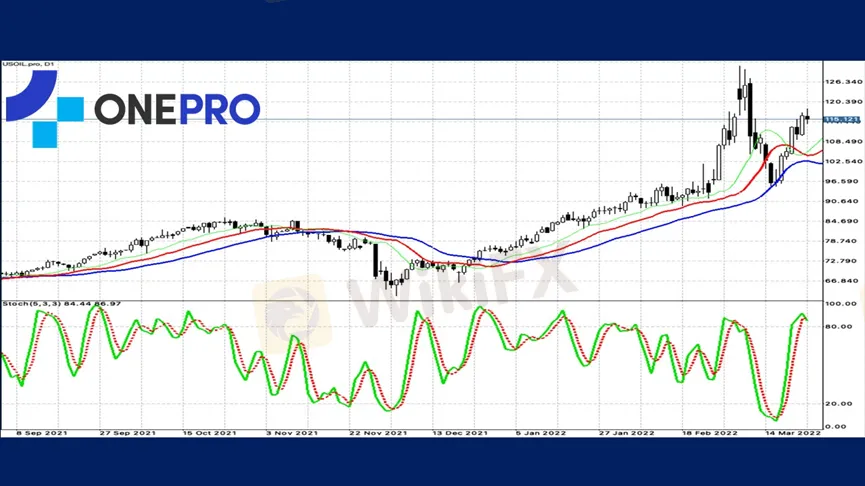Click the 120.390 price axis label
Image resolution: width=865 pixels, height=486 pixels.
[x=843, y=102]
